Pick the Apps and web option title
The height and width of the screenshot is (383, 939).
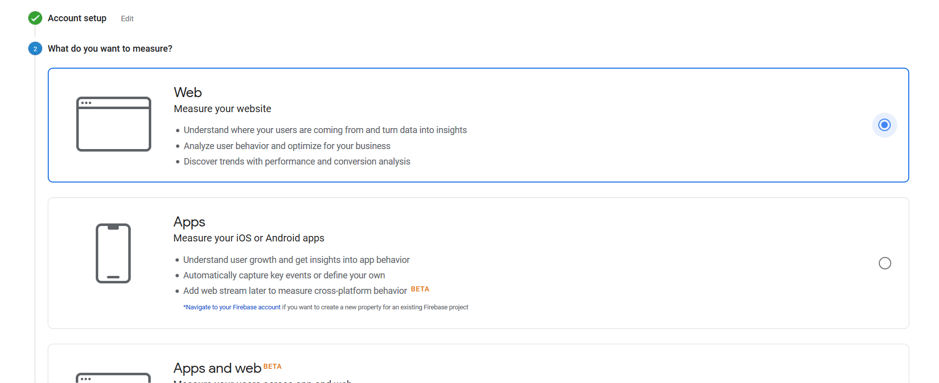pos(217,368)
